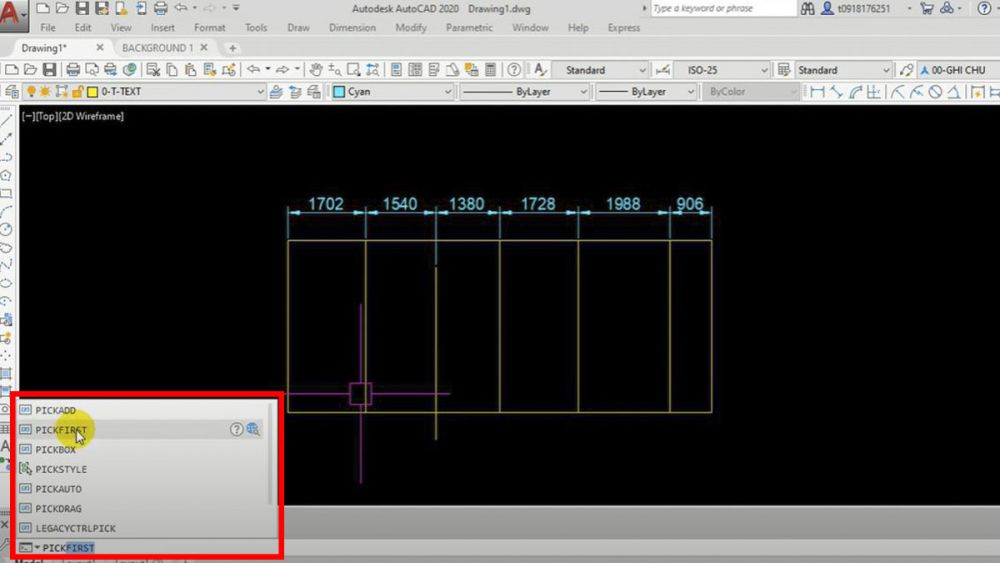Toggle the layer freeze sun icon
Screen dimensions: 1000x563
tap(45, 92)
